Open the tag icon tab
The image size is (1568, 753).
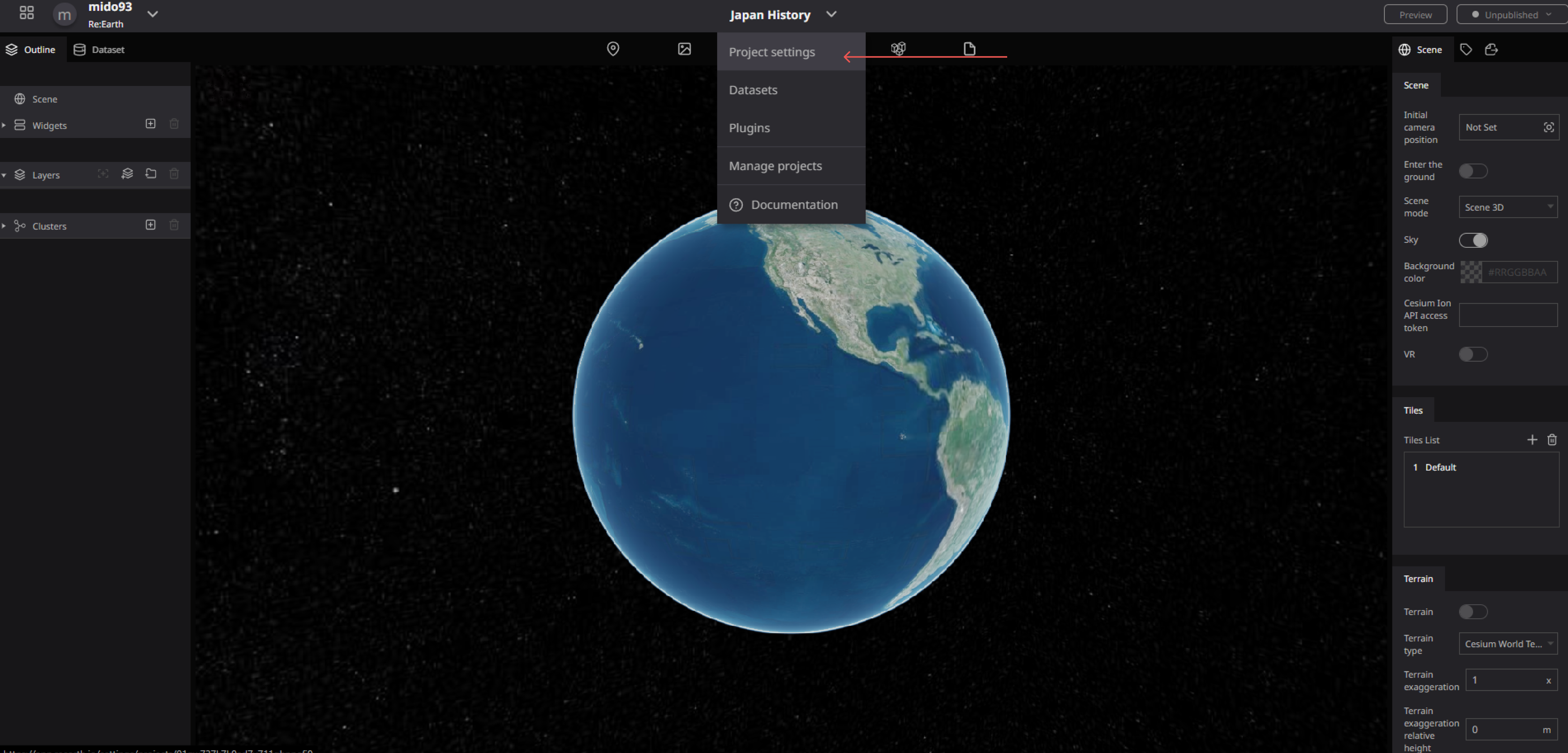[1466, 49]
